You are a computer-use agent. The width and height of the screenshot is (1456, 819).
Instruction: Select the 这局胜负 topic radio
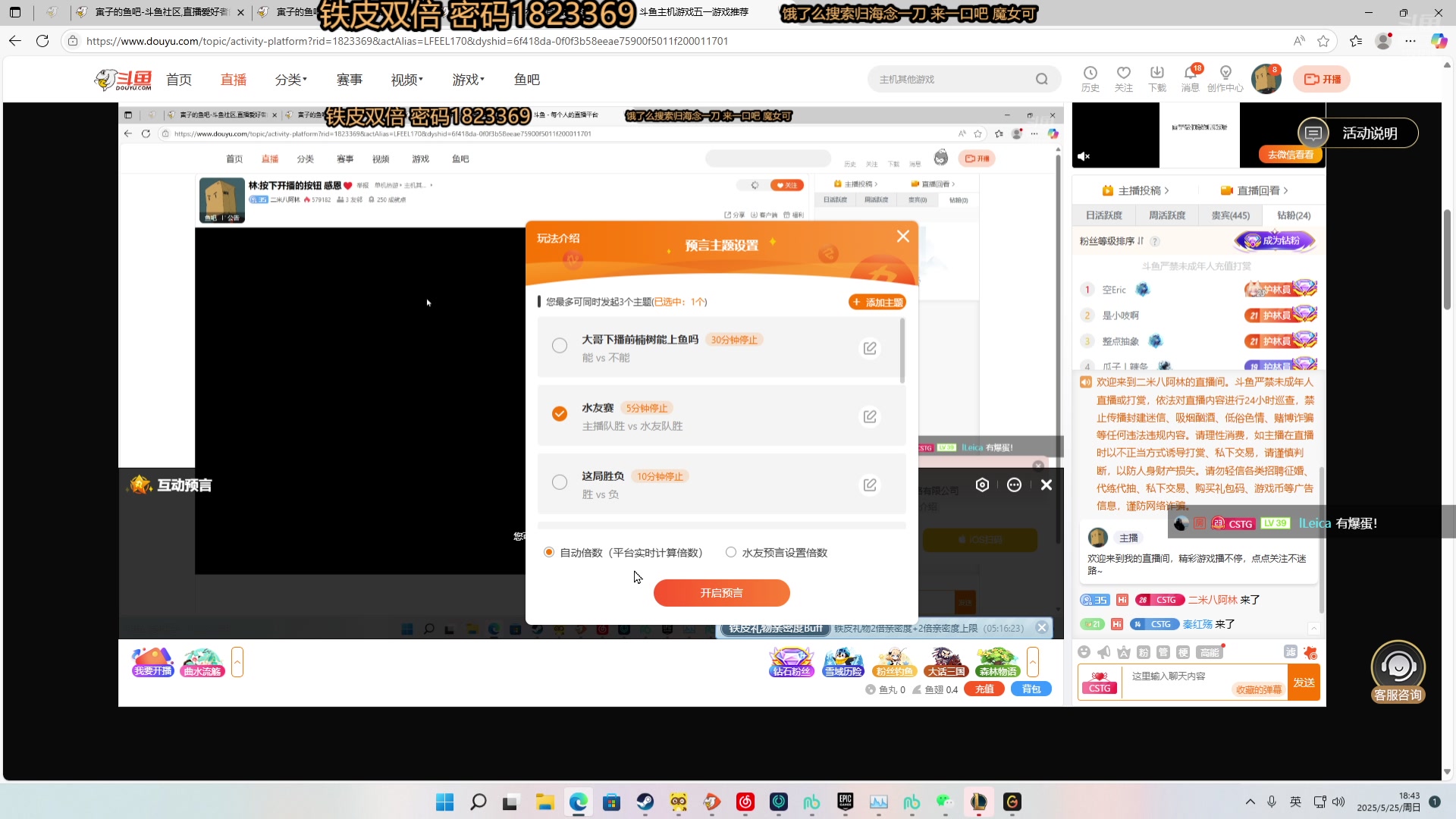pos(560,482)
